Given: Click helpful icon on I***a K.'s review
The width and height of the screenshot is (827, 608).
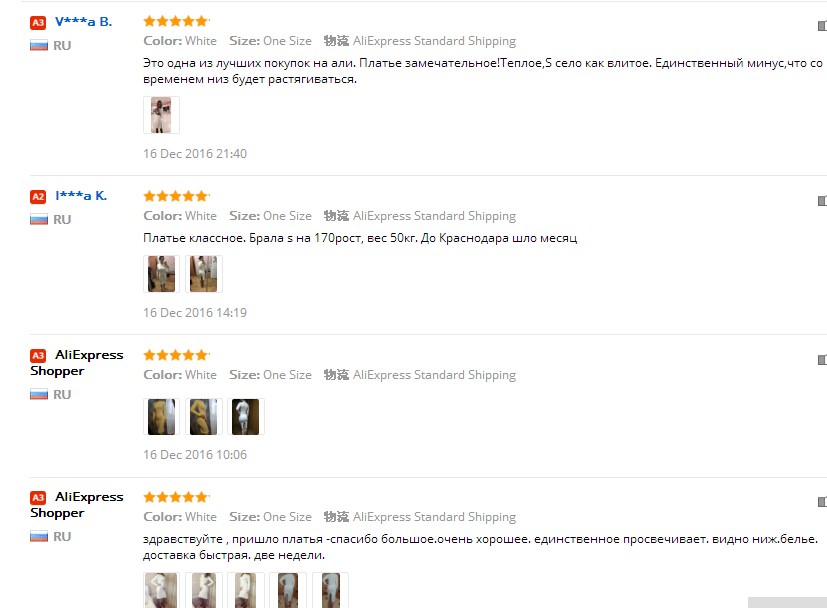Looking at the screenshot, I should (822, 201).
